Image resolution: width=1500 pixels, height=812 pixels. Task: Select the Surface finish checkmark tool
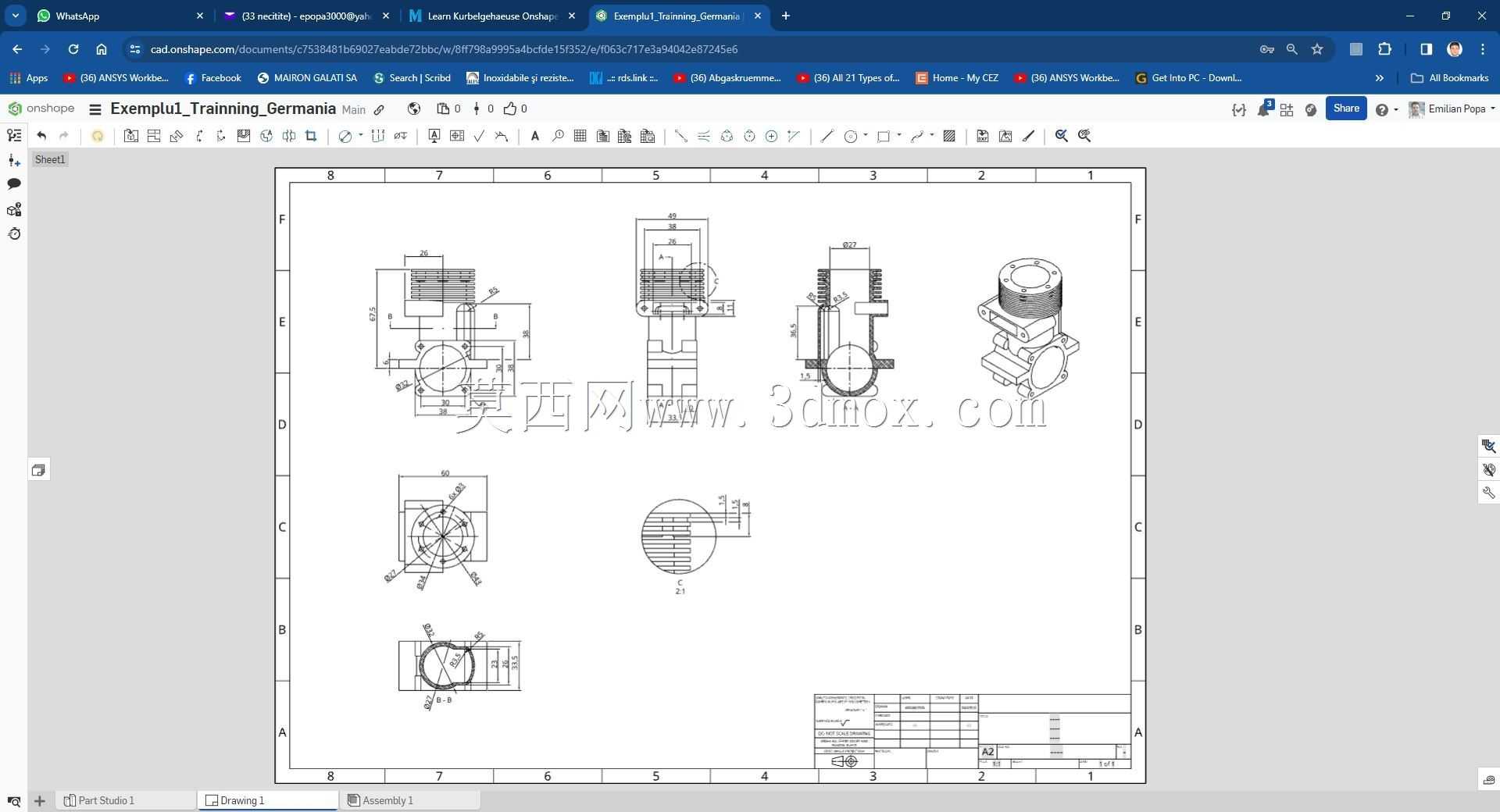point(479,136)
